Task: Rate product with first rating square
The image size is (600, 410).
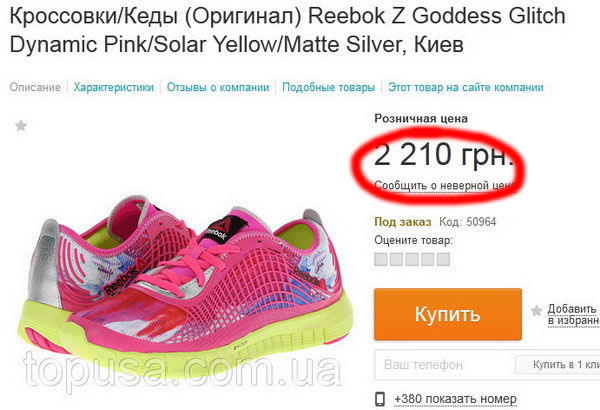Action: pos(380,259)
